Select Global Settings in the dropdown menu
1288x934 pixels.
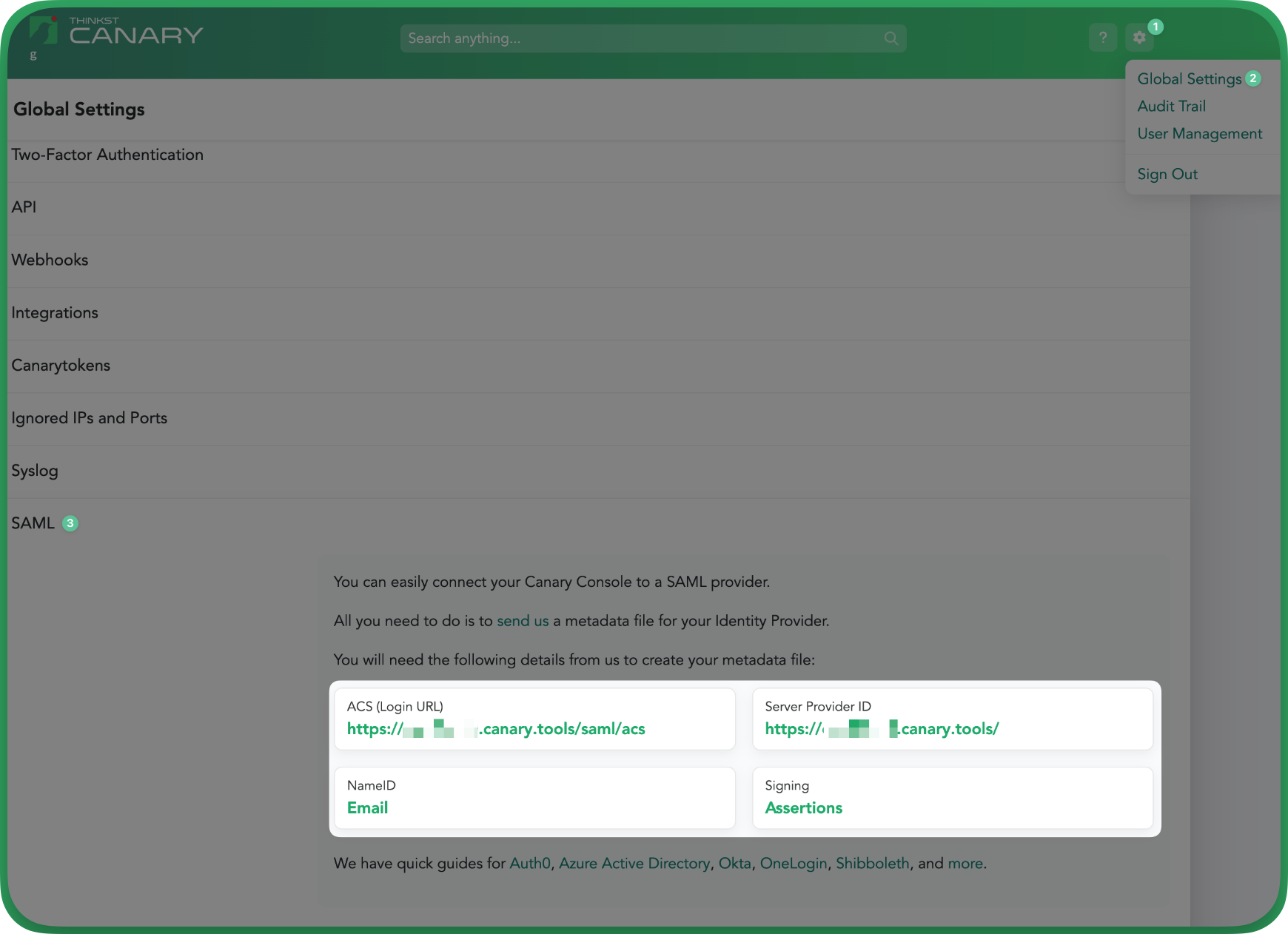(1190, 79)
